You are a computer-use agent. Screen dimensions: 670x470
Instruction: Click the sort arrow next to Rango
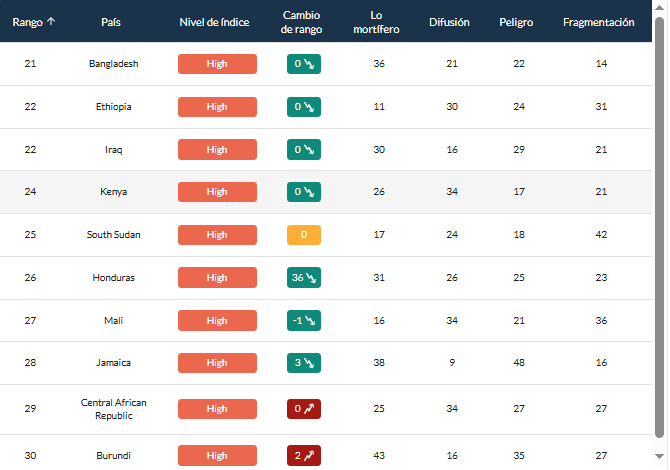click(51, 22)
